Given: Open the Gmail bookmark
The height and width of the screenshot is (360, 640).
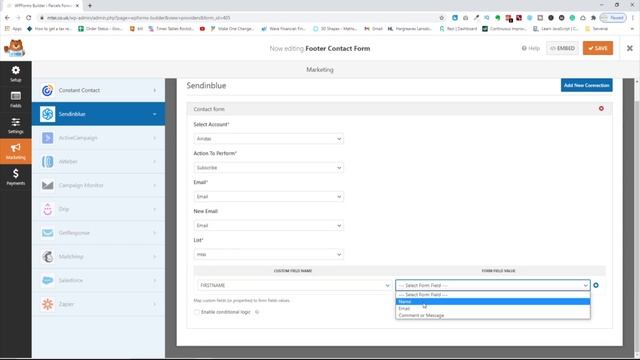Looking at the screenshot, I should click(x=373, y=29).
